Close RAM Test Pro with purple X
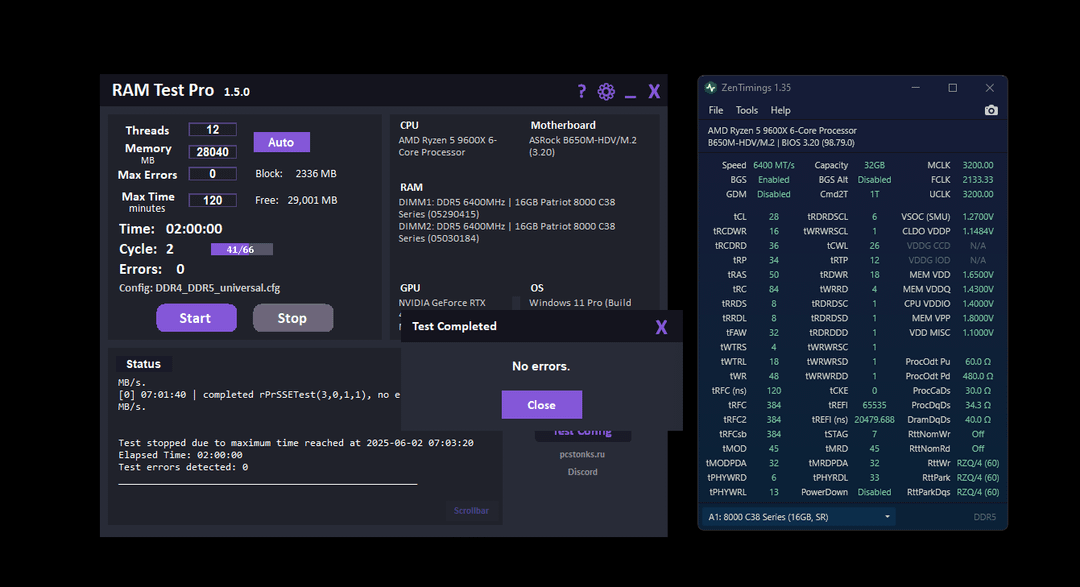The height and width of the screenshot is (587, 1080). [x=654, y=92]
